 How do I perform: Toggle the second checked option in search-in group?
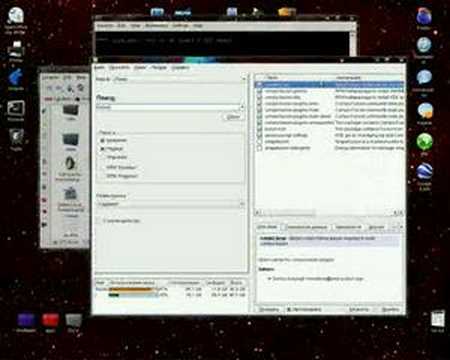click(x=103, y=149)
